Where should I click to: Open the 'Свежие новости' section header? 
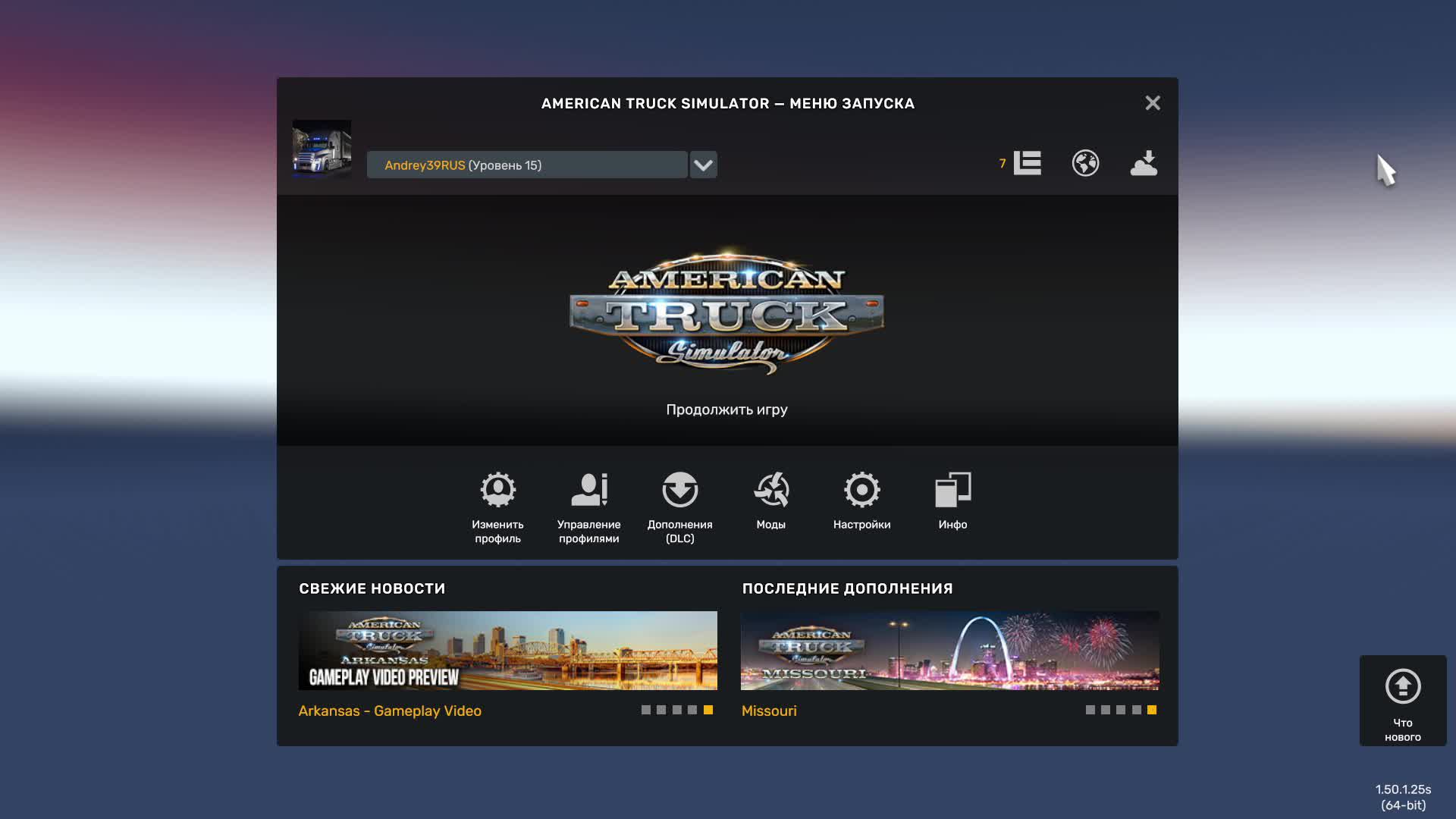371,588
